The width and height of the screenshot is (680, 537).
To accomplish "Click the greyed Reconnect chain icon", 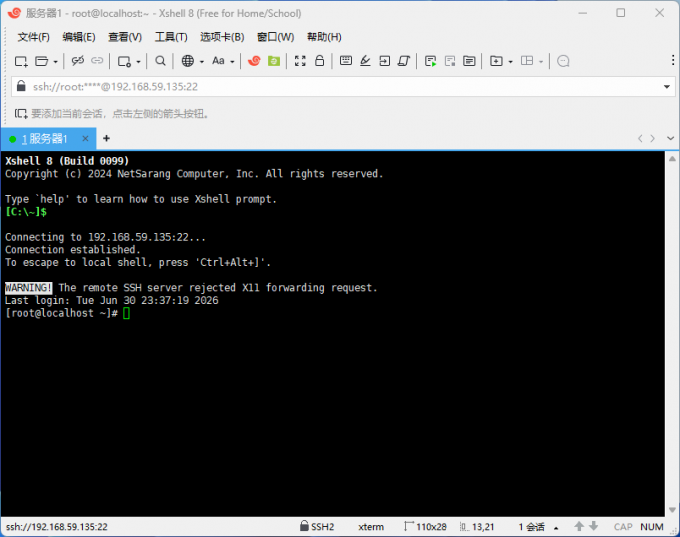I will point(97,61).
